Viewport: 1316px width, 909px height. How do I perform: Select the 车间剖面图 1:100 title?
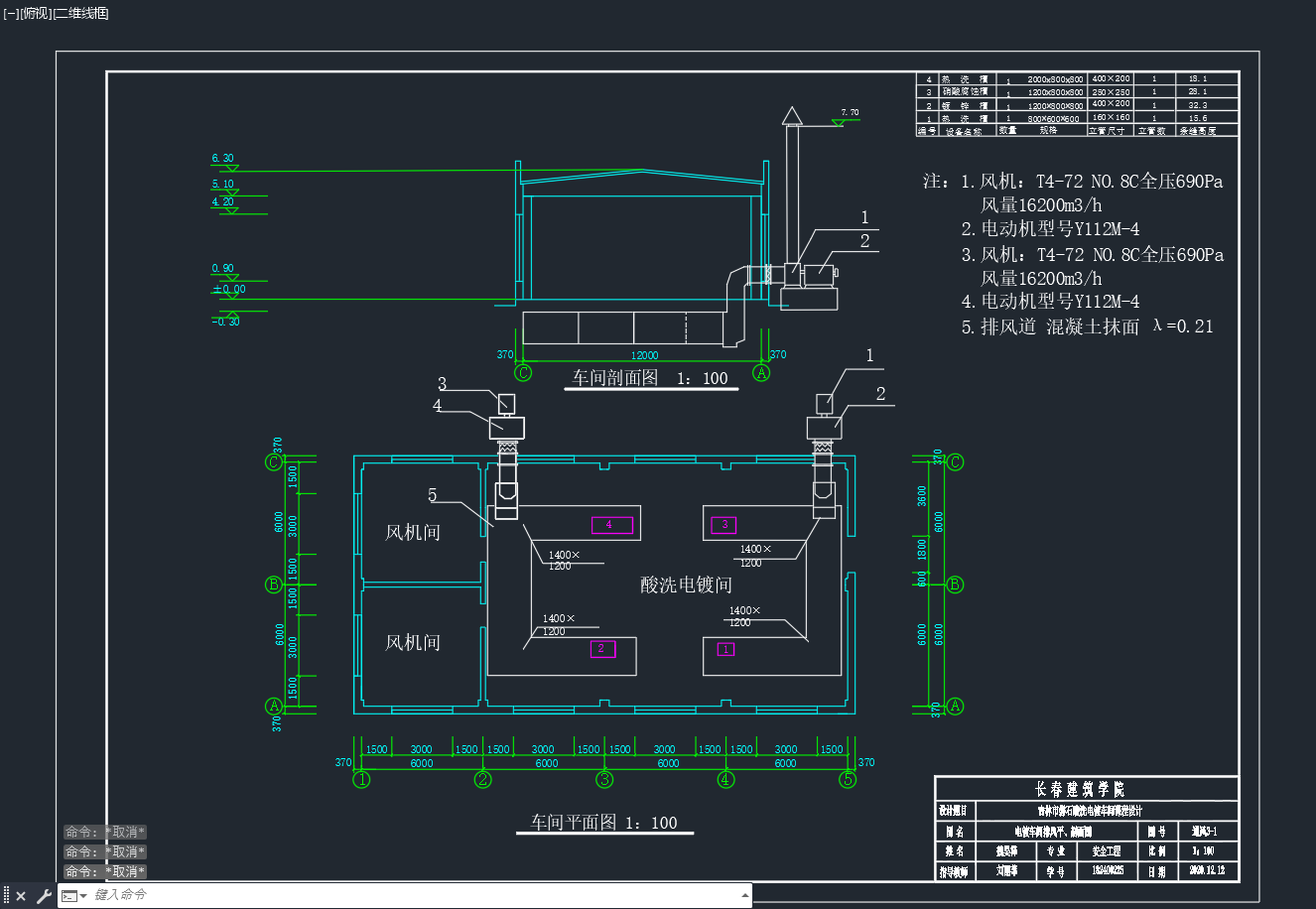(650, 378)
